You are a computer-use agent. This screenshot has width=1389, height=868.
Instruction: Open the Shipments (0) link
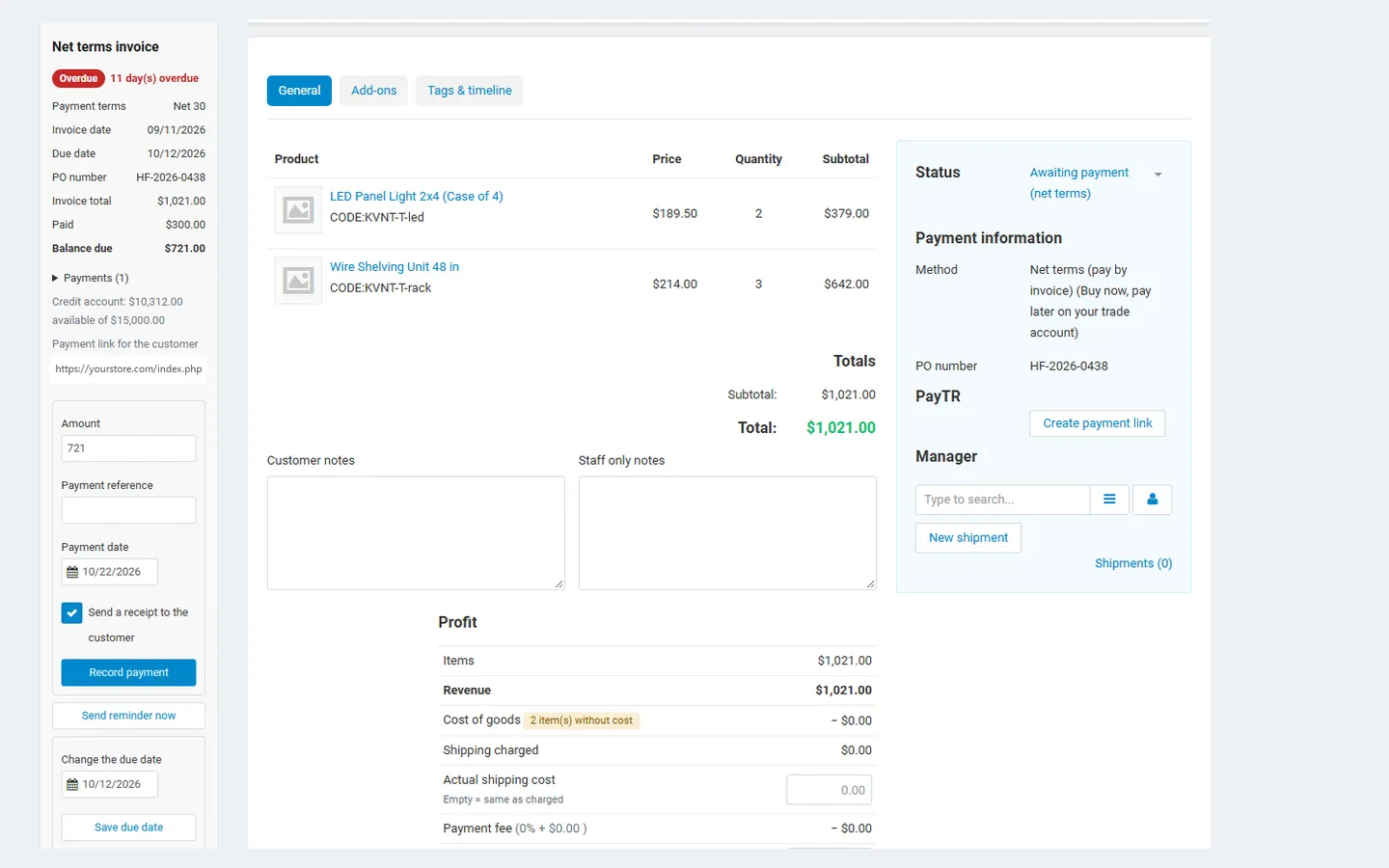[1133, 563]
